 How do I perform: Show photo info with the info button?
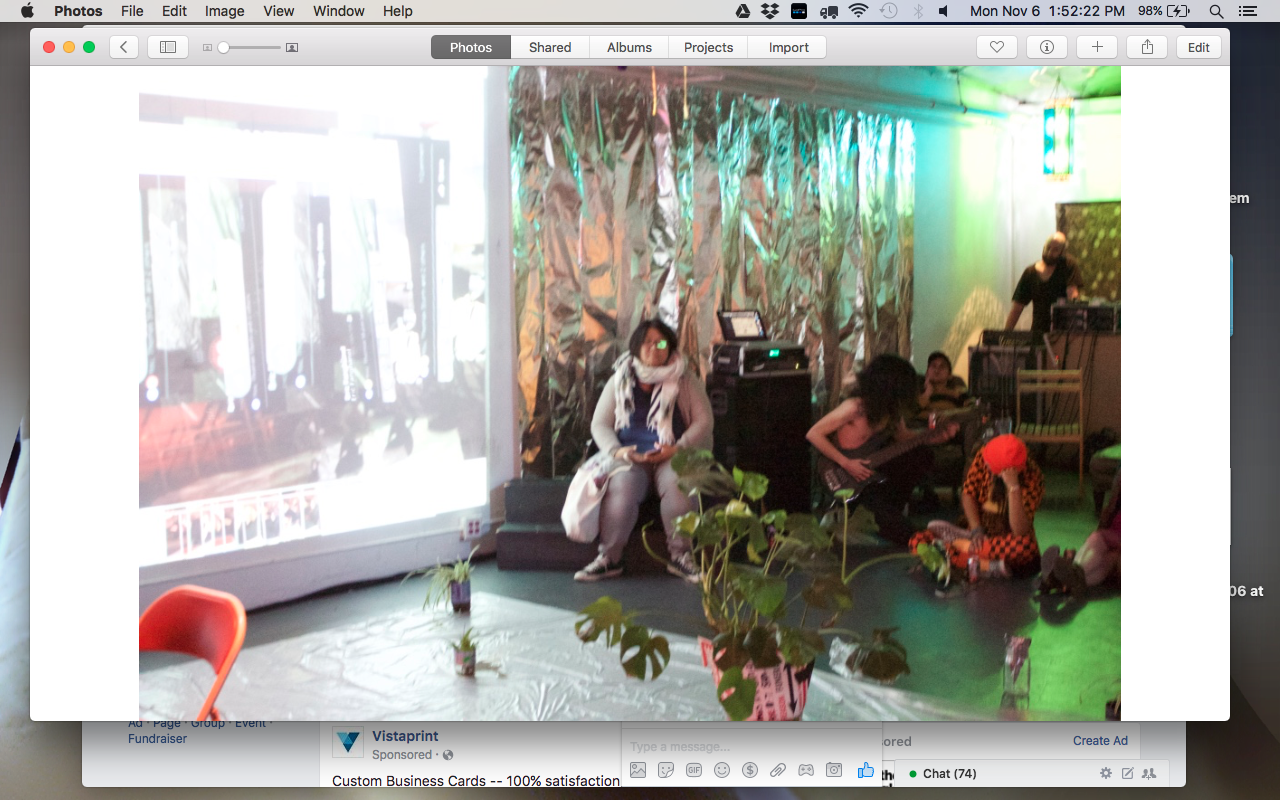[1047, 47]
